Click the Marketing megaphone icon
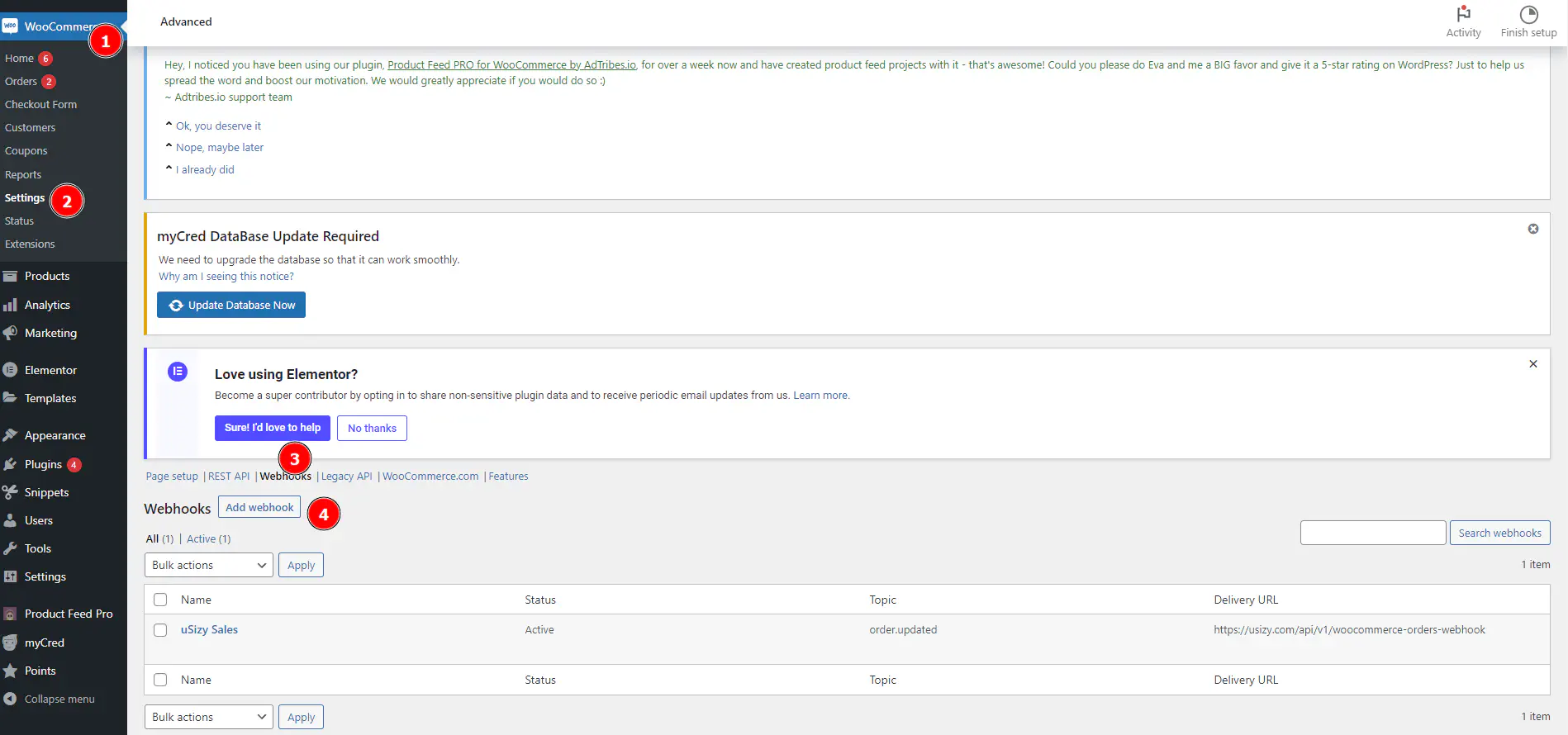 pyautogui.click(x=11, y=333)
